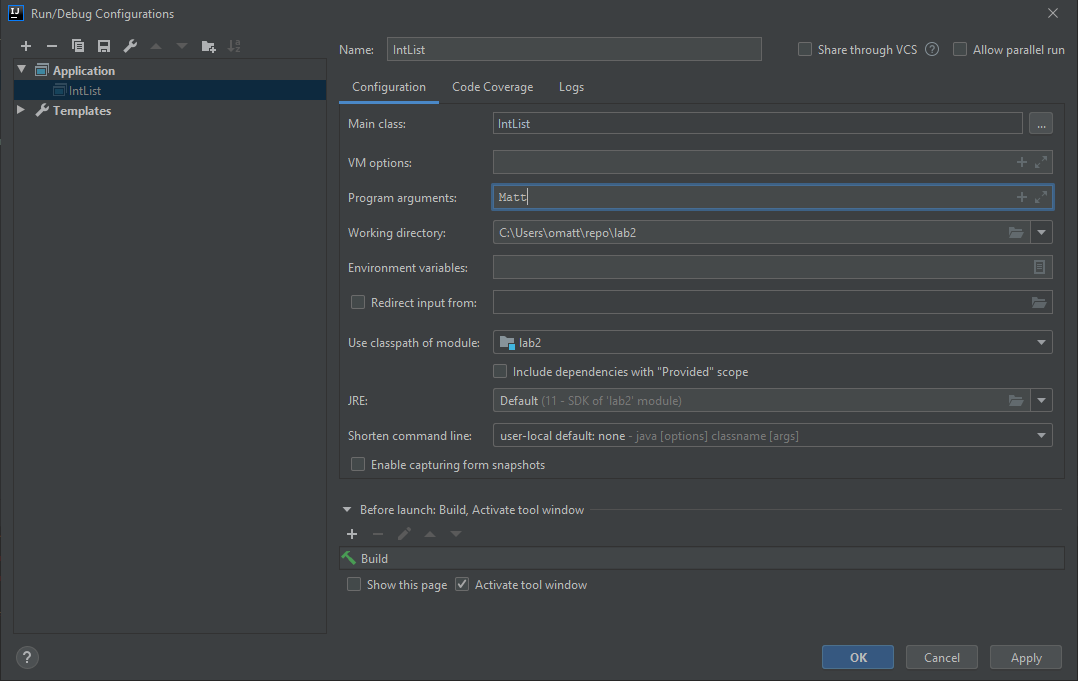The height and width of the screenshot is (681, 1078).
Task: Uncheck Activate tool window
Action: [462, 584]
